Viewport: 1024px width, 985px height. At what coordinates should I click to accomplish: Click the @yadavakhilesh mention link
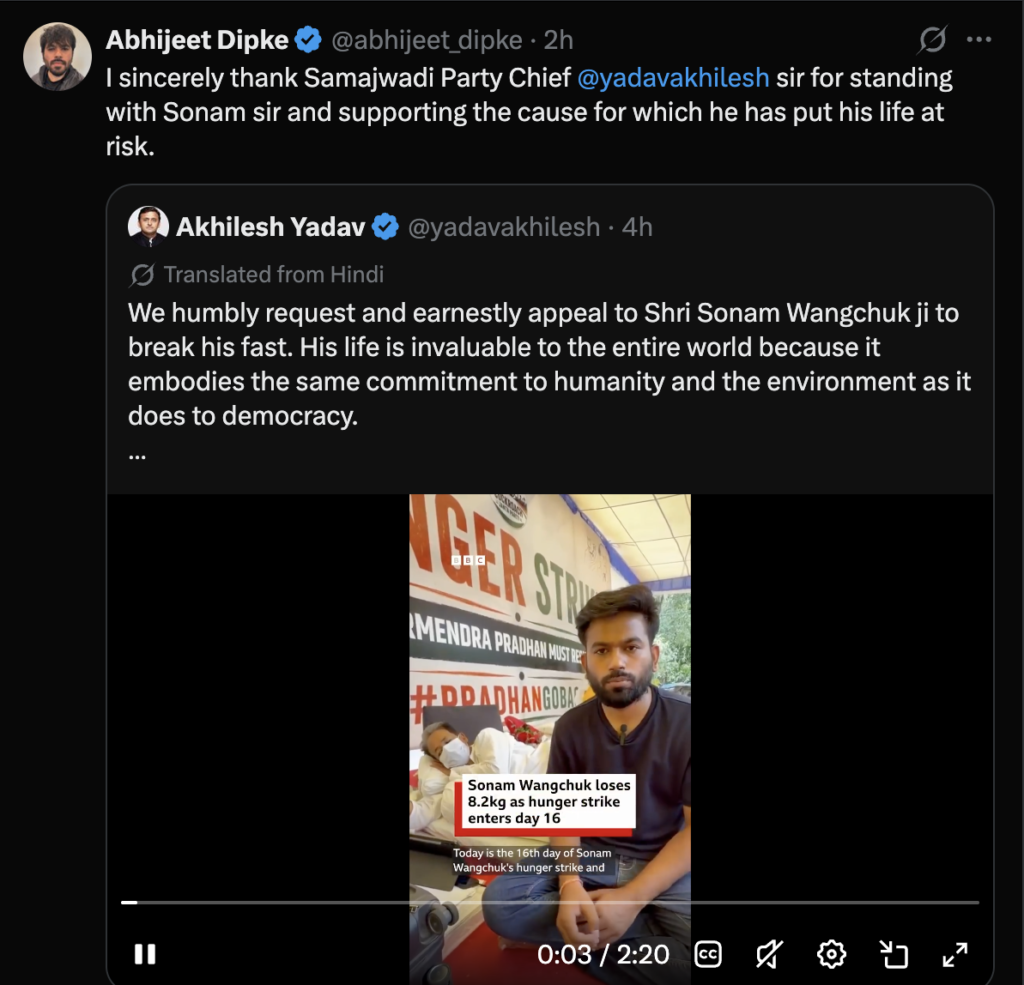click(x=673, y=78)
